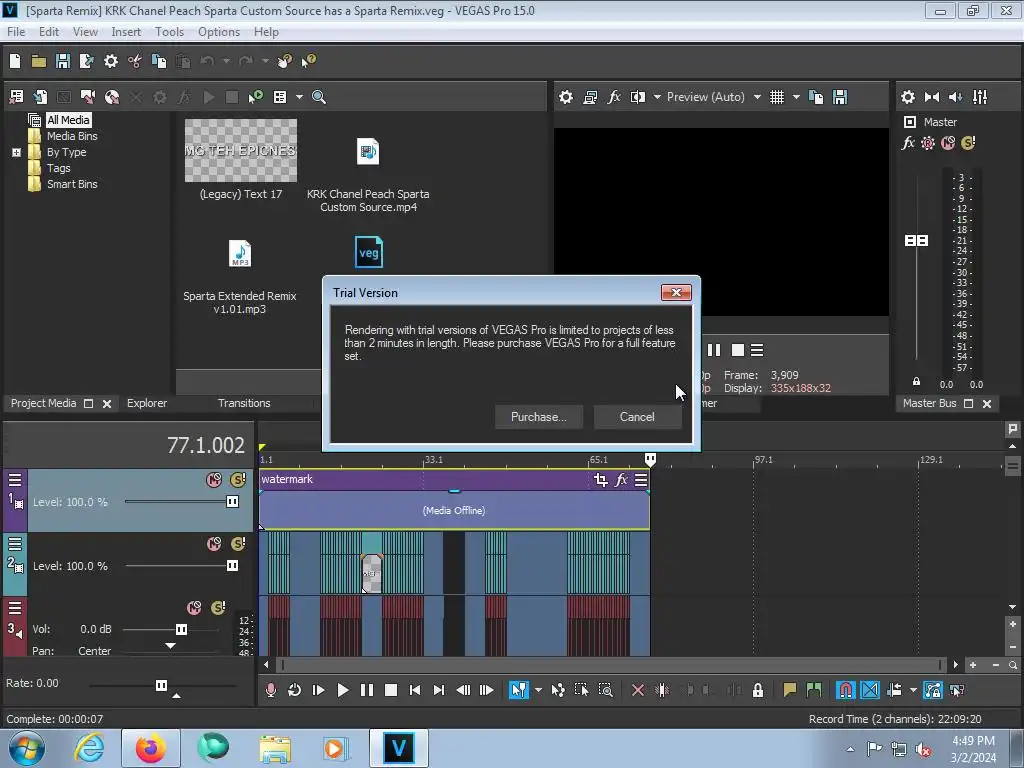The height and width of the screenshot is (768, 1024).
Task: Open a project with the folder icon
Action: (x=39, y=61)
